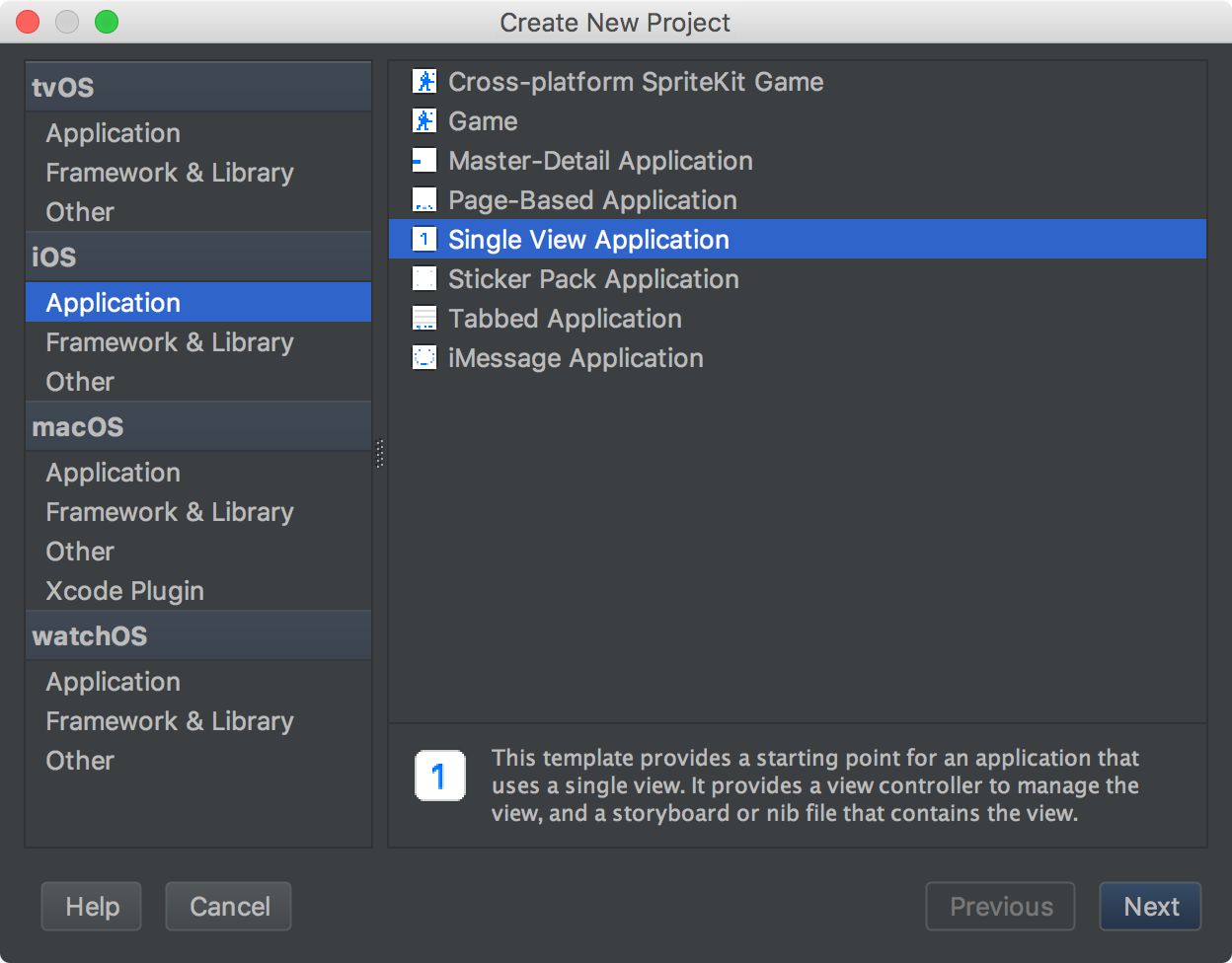1232x963 pixels.
Task: Click the Page-Based Application template icon
Action: coord(424,200)
